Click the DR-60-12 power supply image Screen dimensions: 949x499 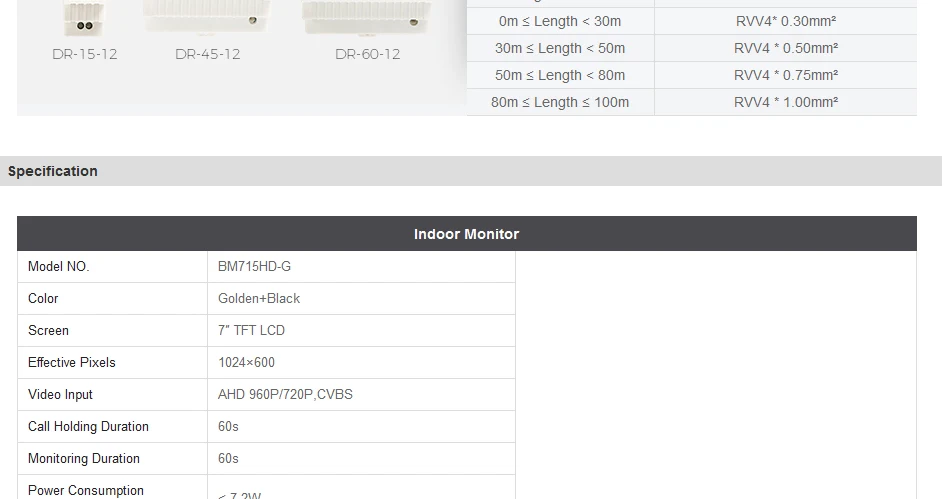366,18
